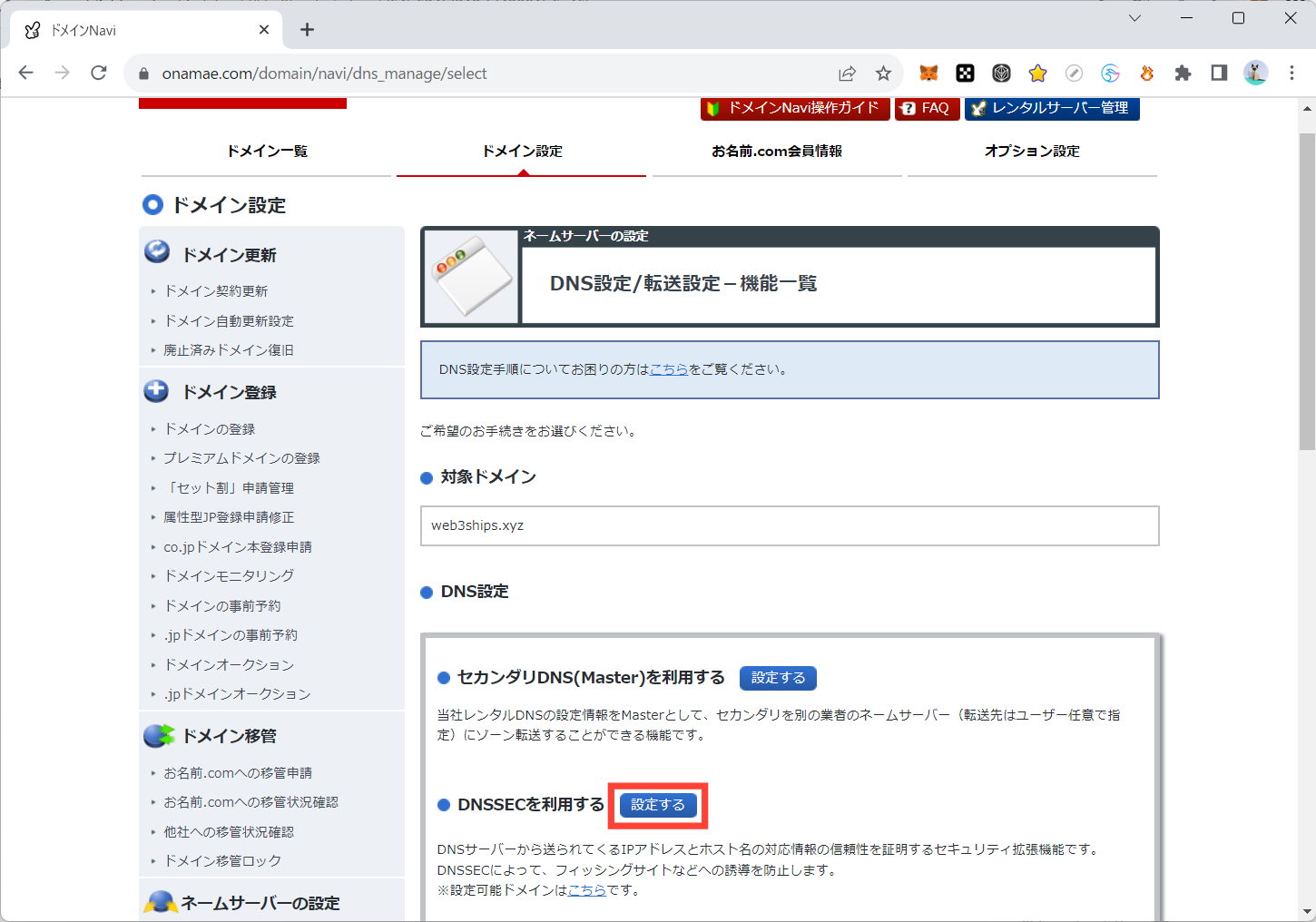Image resolution: width=1316 pixels, height=922 pixels.
Task: Switch to the ドメイン一覧 tab
Action: pyautogui.click(x=267, y=152)
